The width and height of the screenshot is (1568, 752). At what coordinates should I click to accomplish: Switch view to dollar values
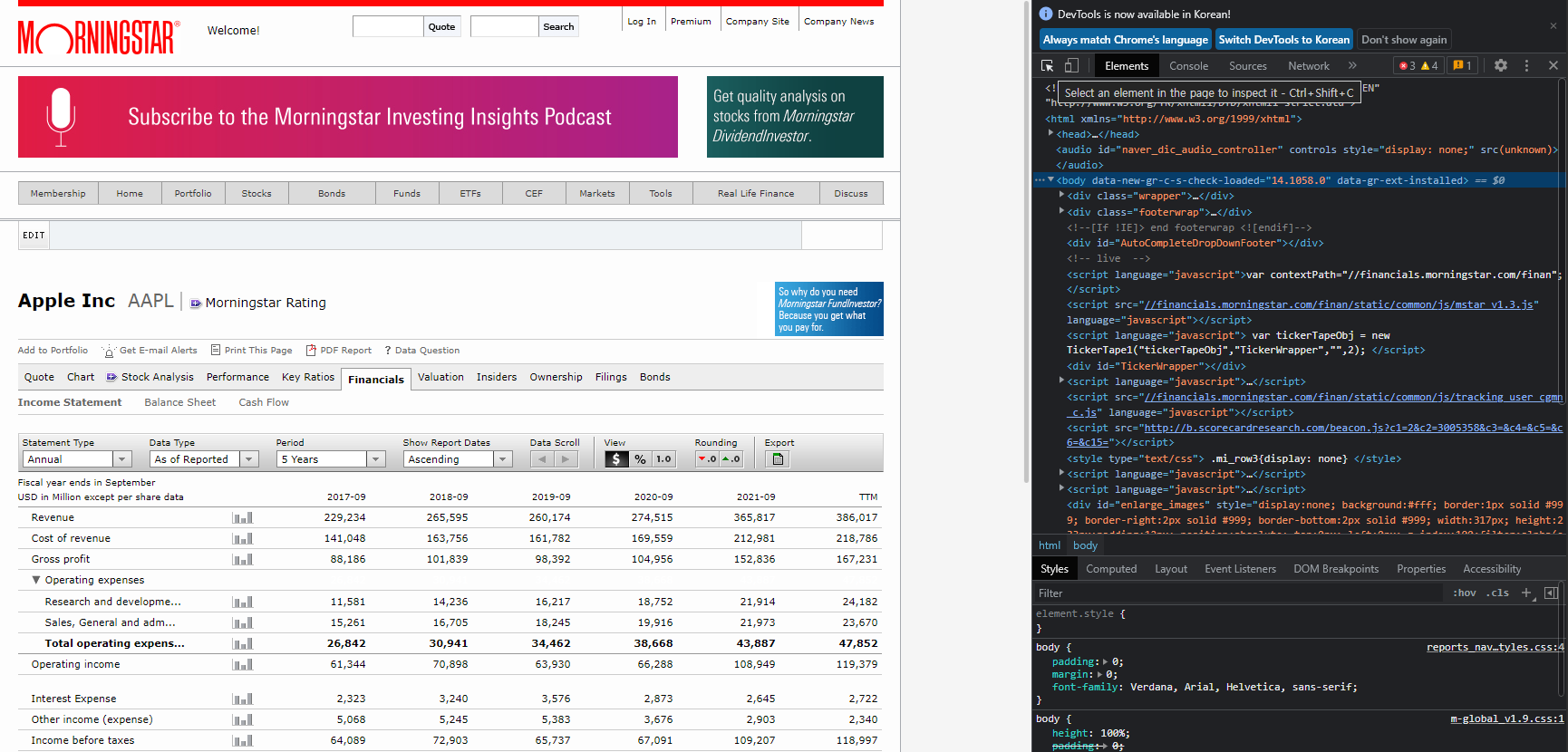(x=616, y=459)
